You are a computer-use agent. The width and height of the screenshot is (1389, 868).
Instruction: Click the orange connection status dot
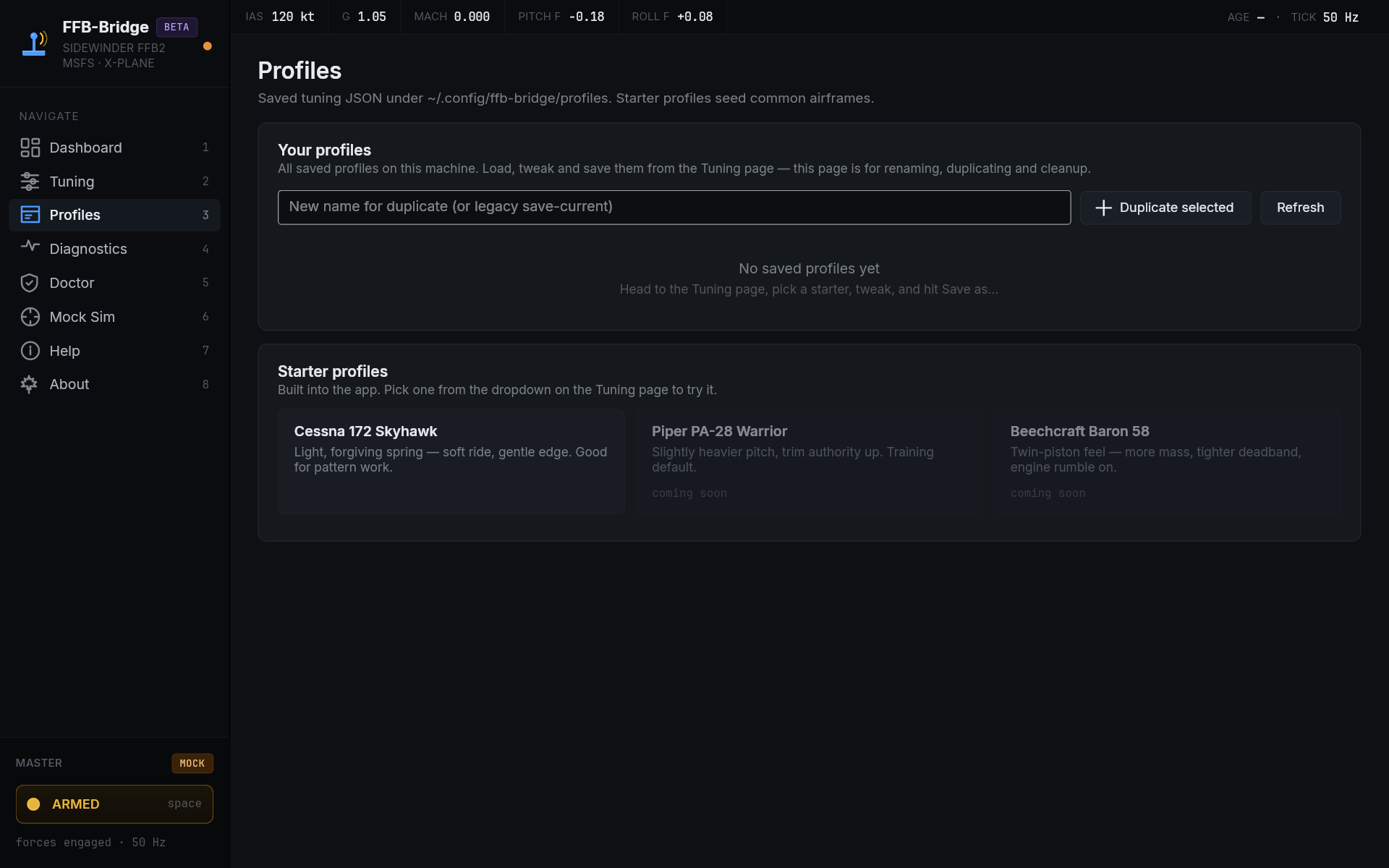208,46
